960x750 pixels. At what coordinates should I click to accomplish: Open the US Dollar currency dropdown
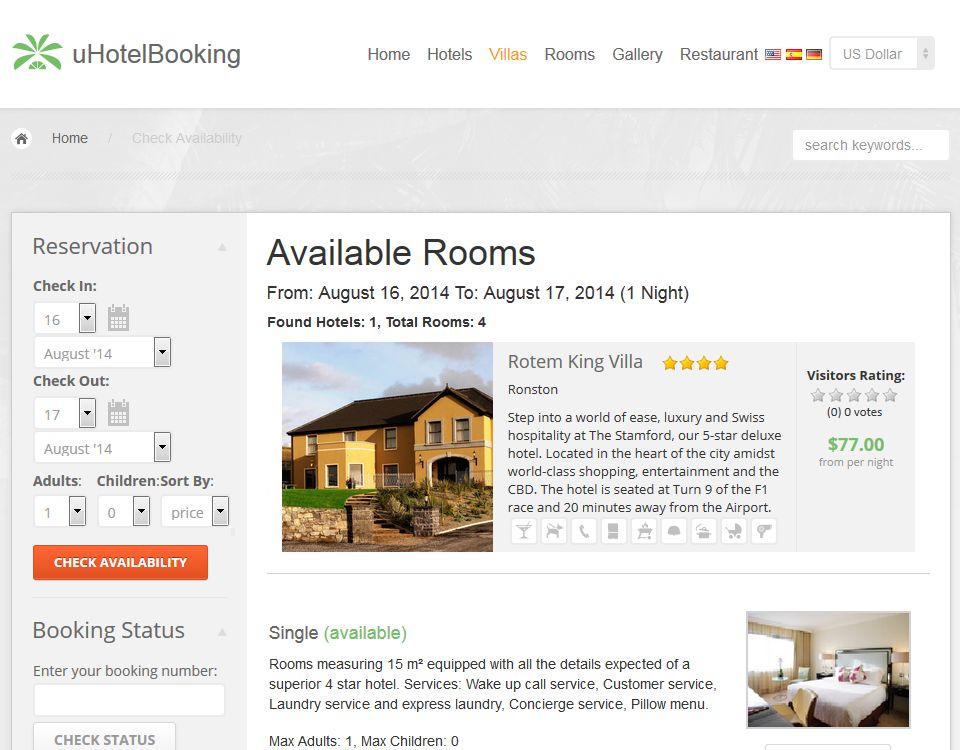[882, 54]
